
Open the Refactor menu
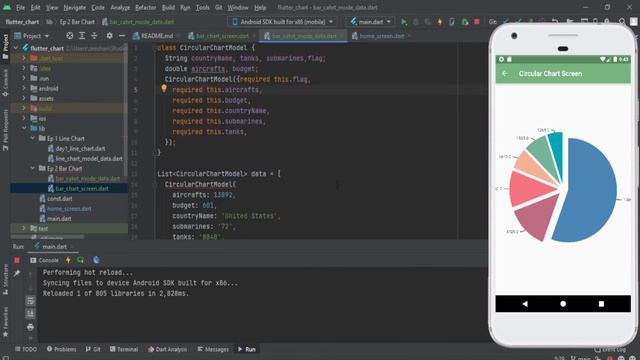[x=146, y=7]
